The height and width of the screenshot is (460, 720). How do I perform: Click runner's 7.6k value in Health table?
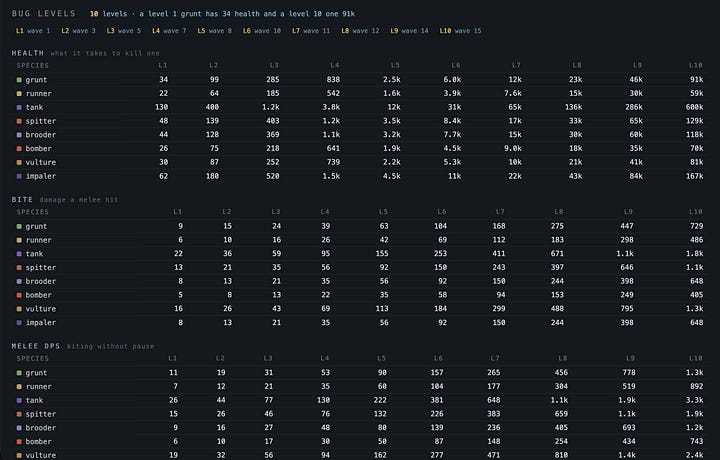[512, 94]
